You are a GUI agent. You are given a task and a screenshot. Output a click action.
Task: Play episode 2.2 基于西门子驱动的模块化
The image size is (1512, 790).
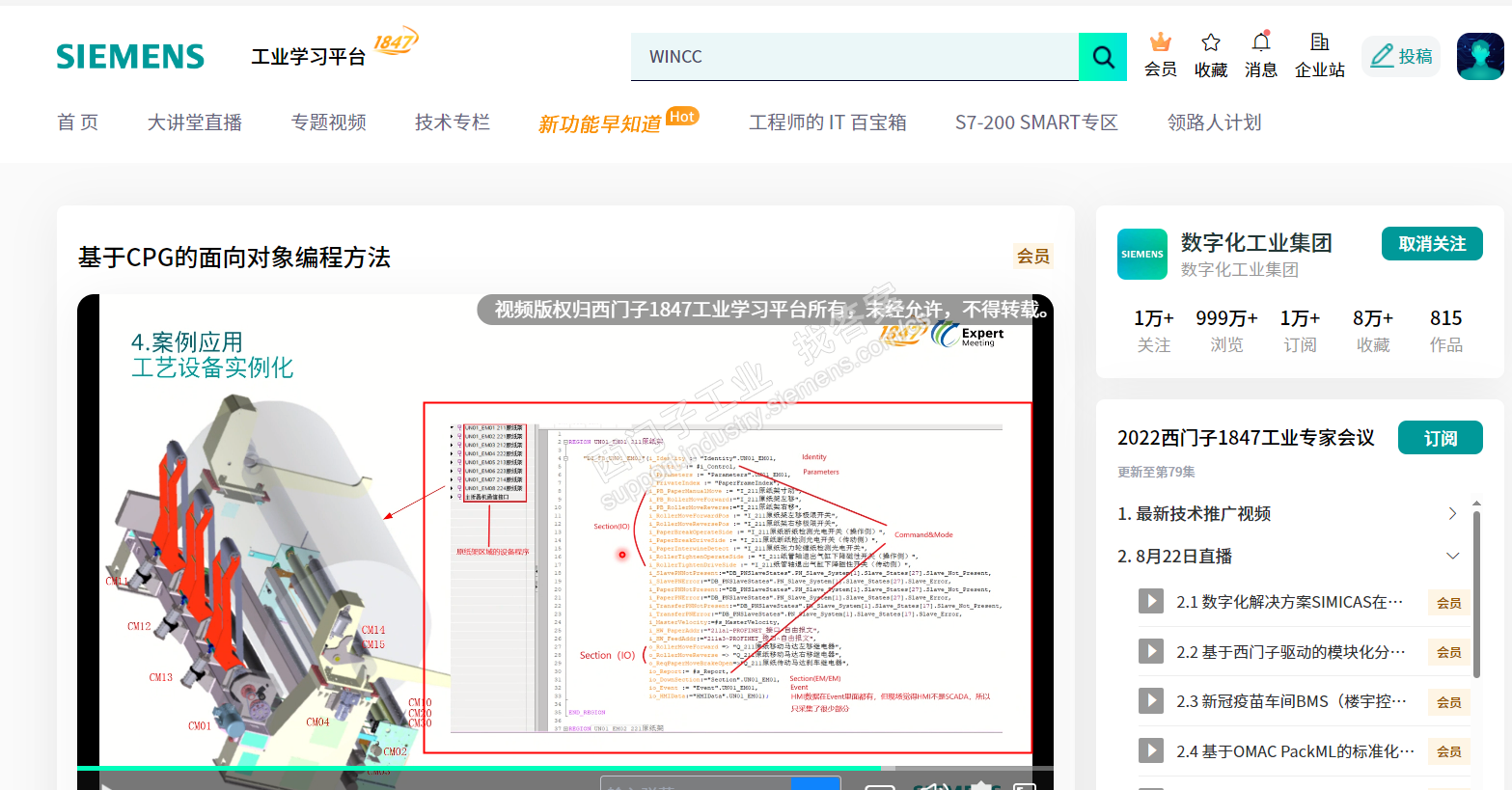click(1150, 651)
